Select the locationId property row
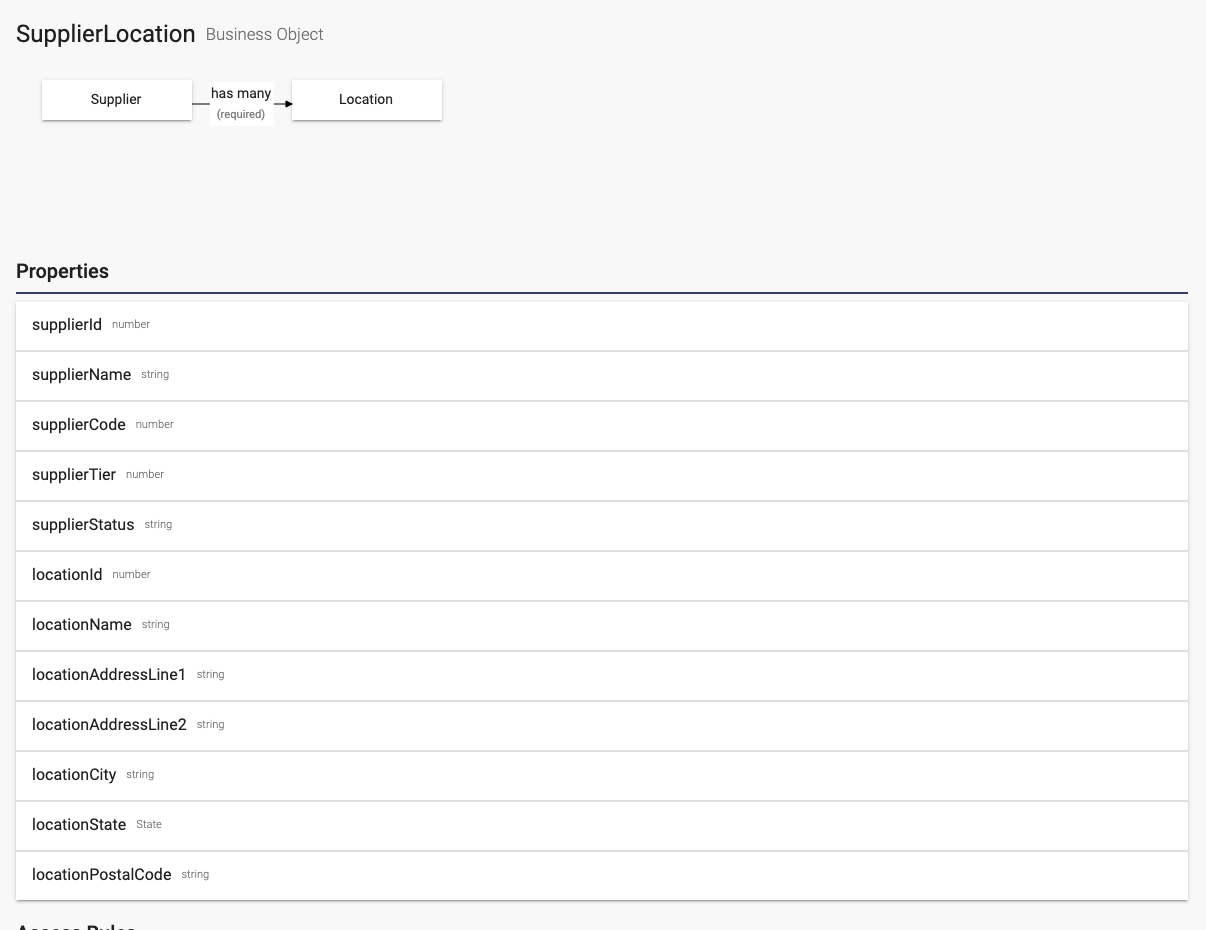The height and width of the screenshot is (930, 1206). (x=602, y=576)
